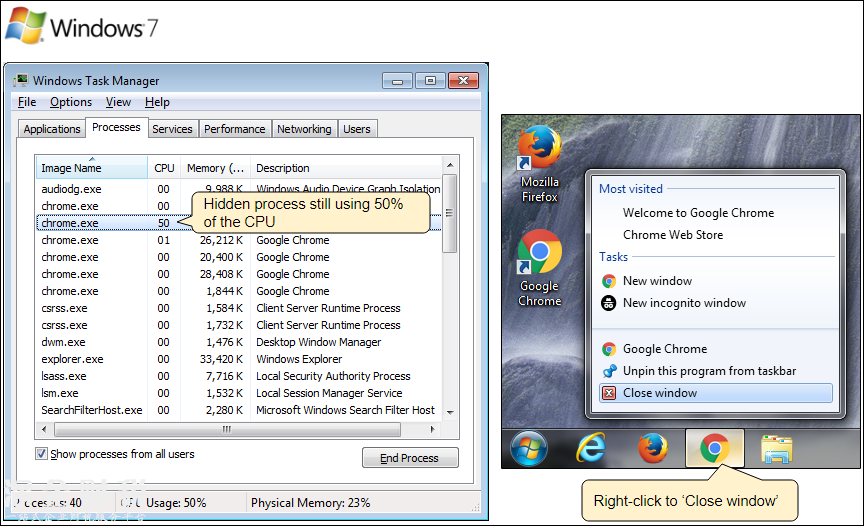Click the horizontal scrollbar right arrow
The width and height of the screenshot is (864, 527).
(433, 429)
